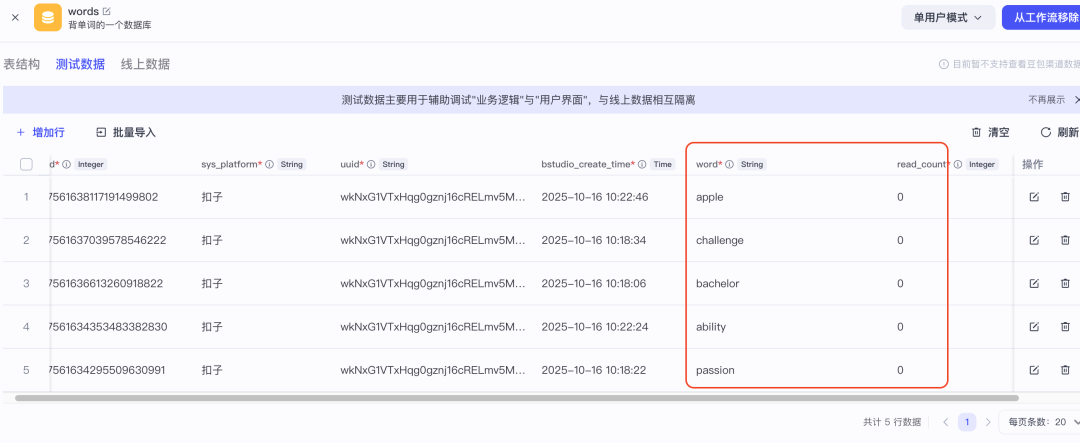Click the 操作 column header
The height and width of the screenshot is (443, 1080).
[x=1032, y=165]
